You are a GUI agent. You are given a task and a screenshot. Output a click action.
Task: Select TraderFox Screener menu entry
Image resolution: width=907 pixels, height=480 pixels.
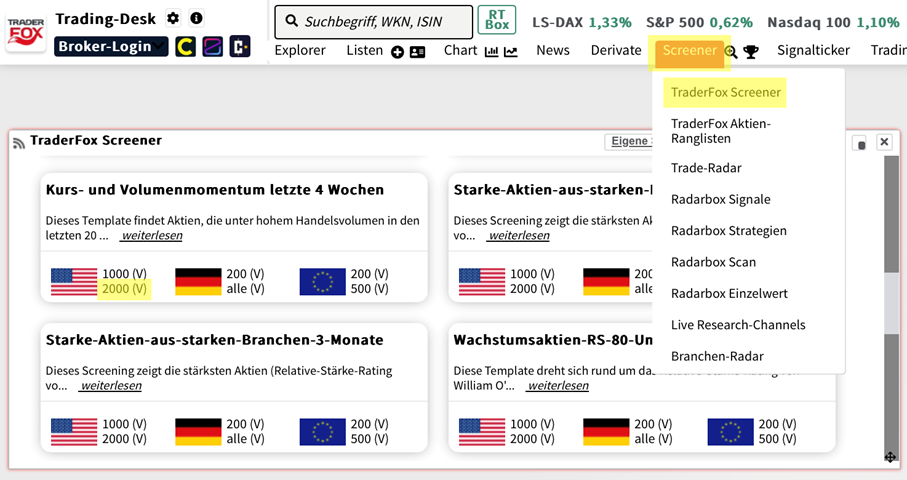tap(725, 93)
